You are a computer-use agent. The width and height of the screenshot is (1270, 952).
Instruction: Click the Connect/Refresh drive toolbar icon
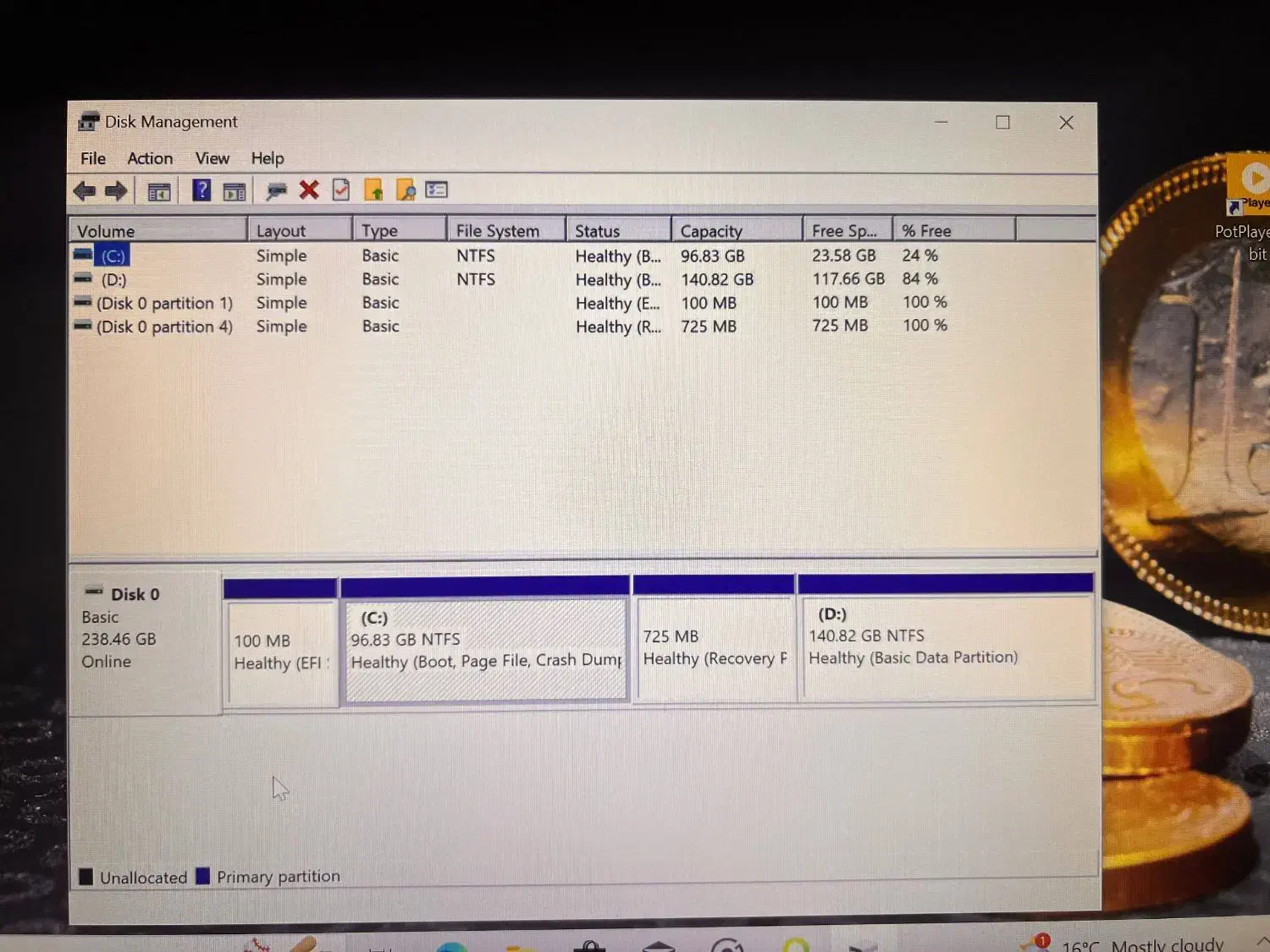point(276,191)
